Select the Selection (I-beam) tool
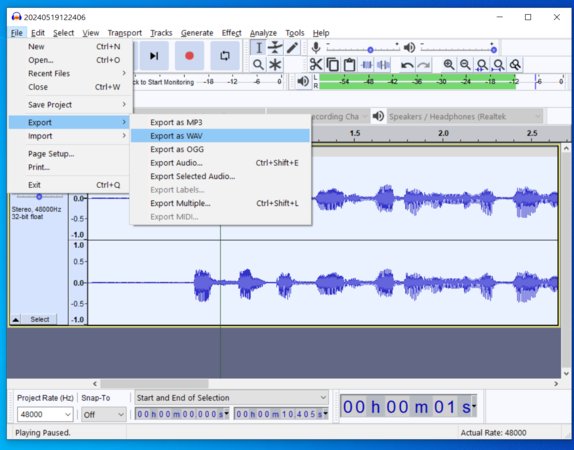Image resolution: width=574 pixels, height=450 pixels. 258,48
